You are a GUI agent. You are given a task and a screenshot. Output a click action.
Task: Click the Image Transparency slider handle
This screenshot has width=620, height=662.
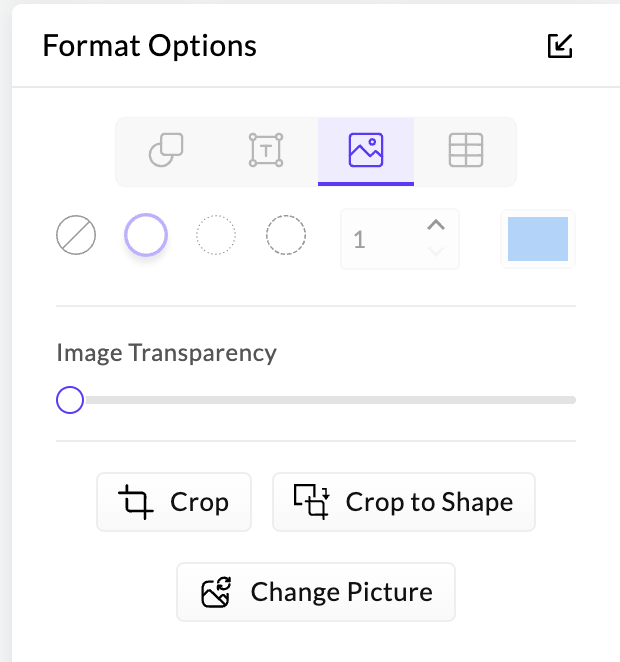[70, 400]
